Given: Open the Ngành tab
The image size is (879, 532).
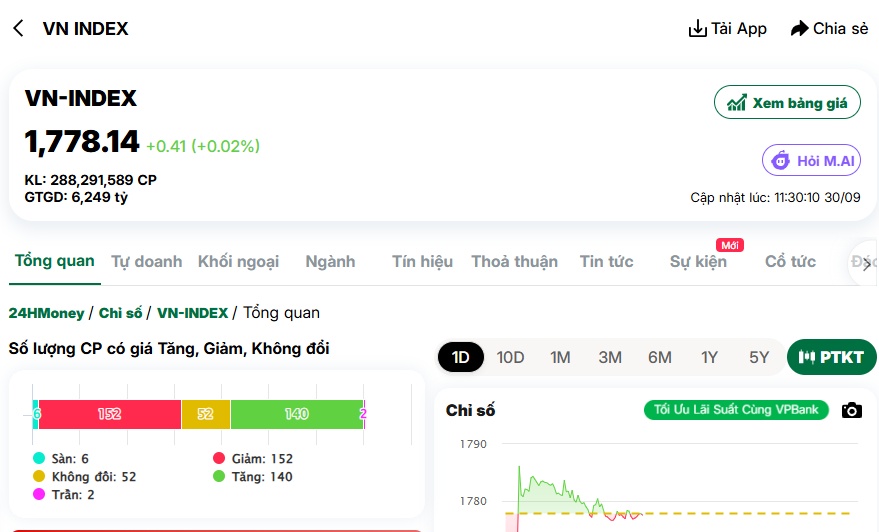Looking at the screenshot, I should point(330,262).
